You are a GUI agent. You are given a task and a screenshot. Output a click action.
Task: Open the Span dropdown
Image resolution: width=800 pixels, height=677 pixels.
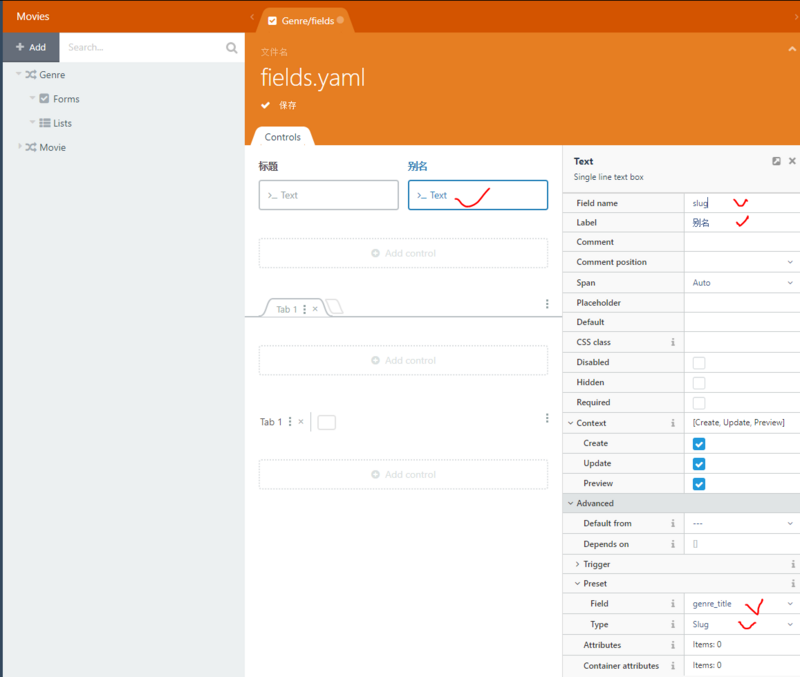tap(741, 283)
